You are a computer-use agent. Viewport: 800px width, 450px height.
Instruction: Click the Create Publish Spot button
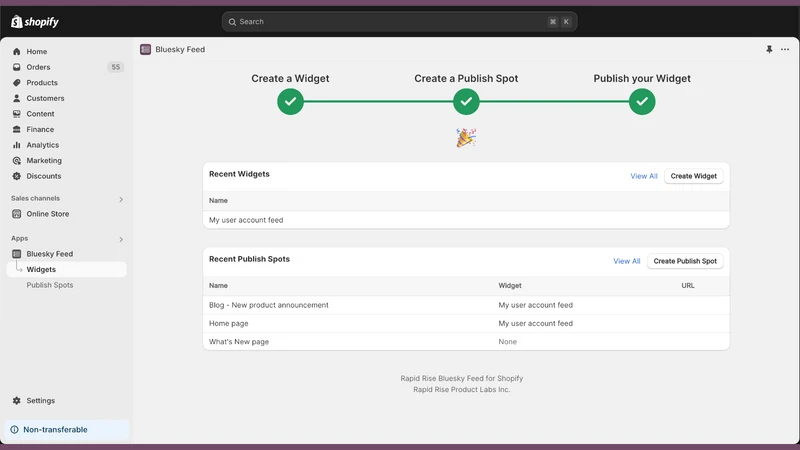point(685,261)
